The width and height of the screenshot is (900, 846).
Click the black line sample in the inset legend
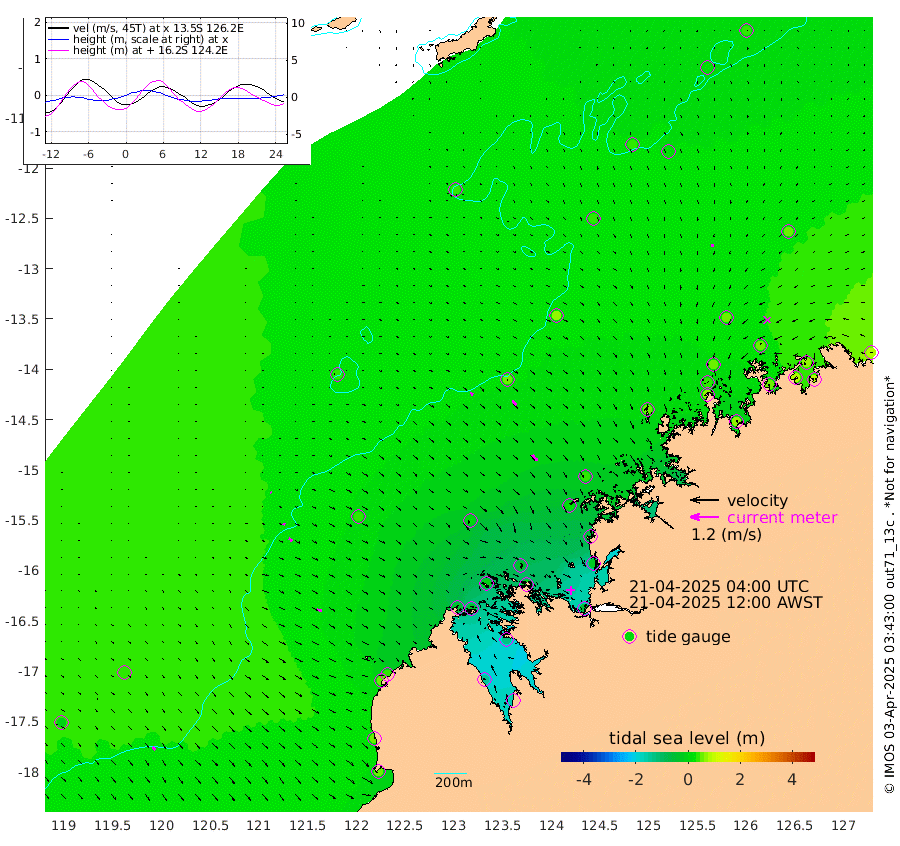point(59,28)
